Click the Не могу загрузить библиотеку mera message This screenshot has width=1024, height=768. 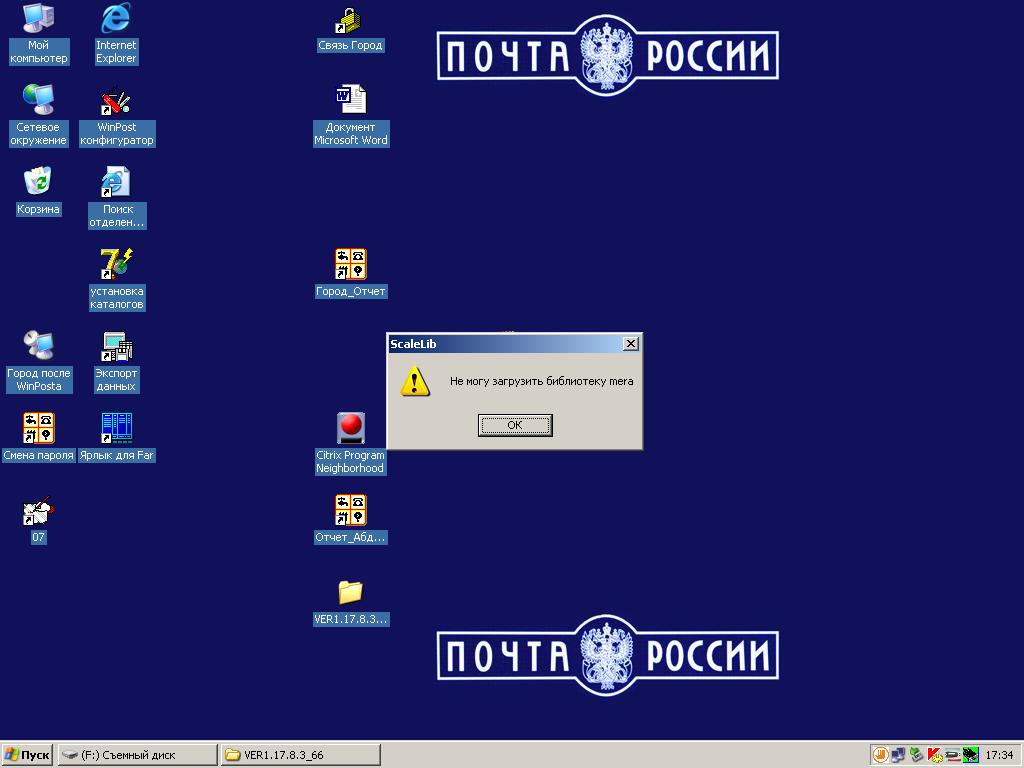(x=541, y=381)
